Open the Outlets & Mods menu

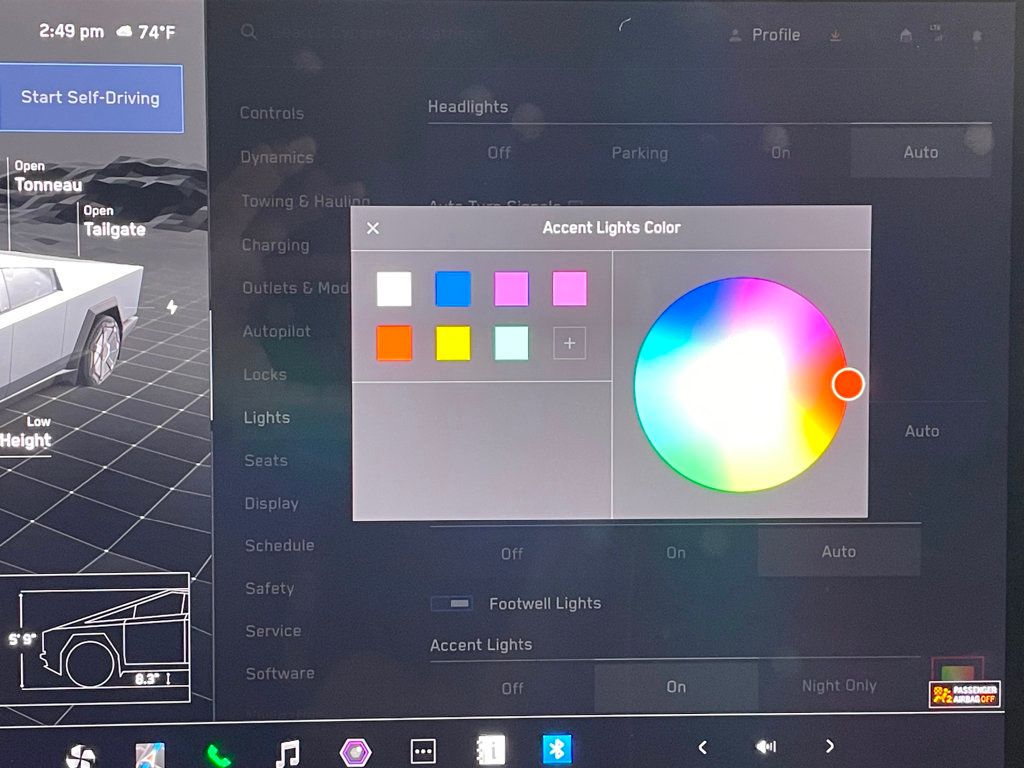[x=296, y=288]
